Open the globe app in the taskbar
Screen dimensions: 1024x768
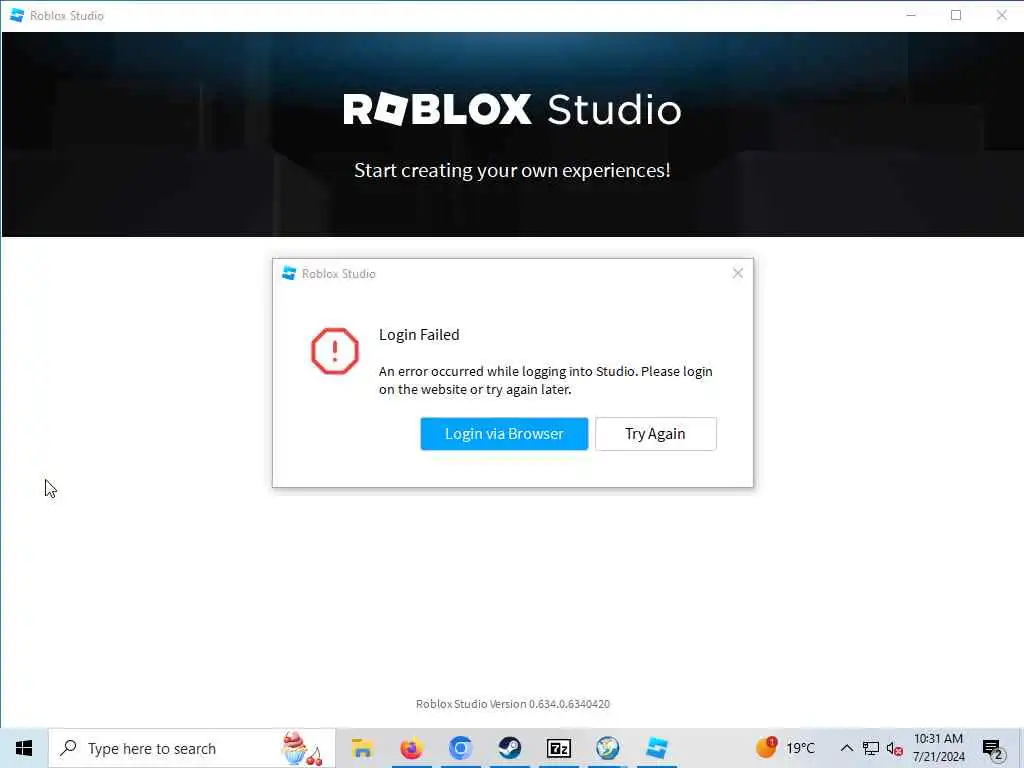tap(607, 748)
